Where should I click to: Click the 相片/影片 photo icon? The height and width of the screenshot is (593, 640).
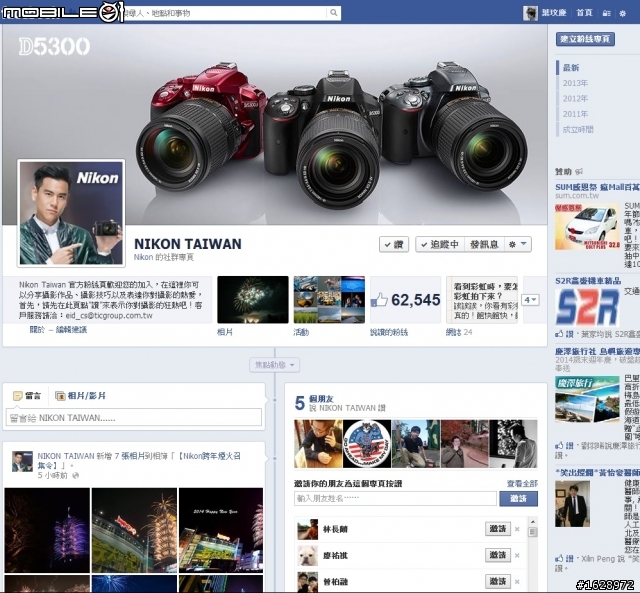pyautogui.click(x=60, y=396)
